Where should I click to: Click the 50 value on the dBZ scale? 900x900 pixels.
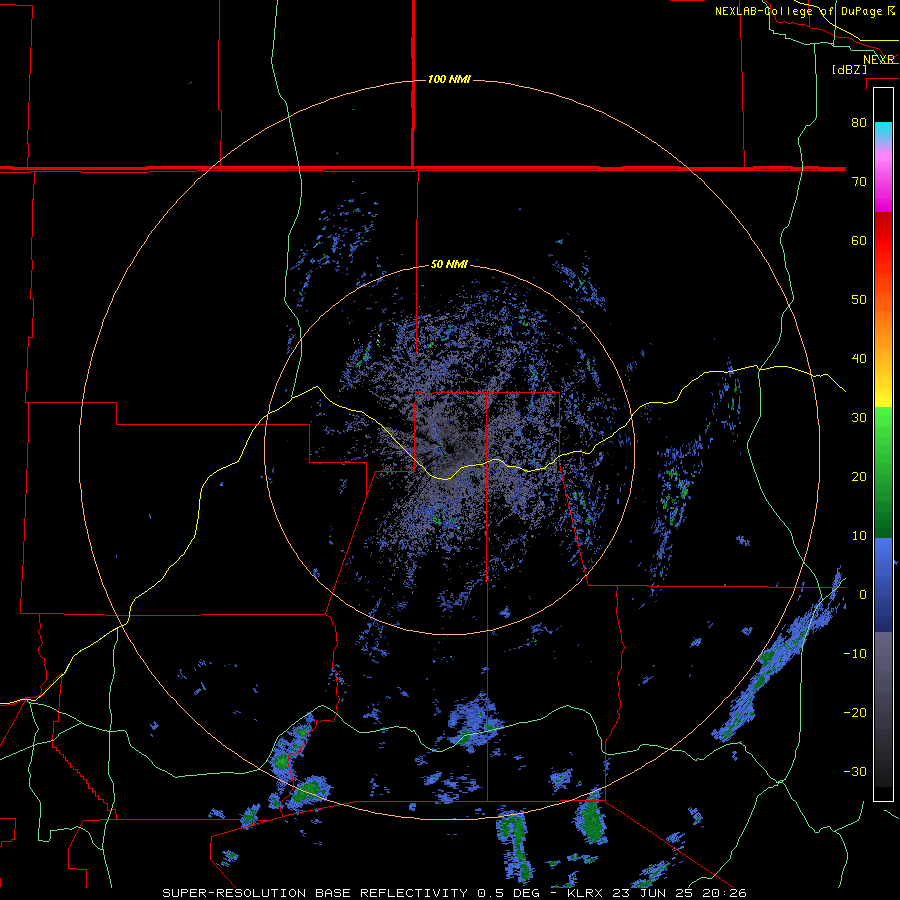click(859, 300)
